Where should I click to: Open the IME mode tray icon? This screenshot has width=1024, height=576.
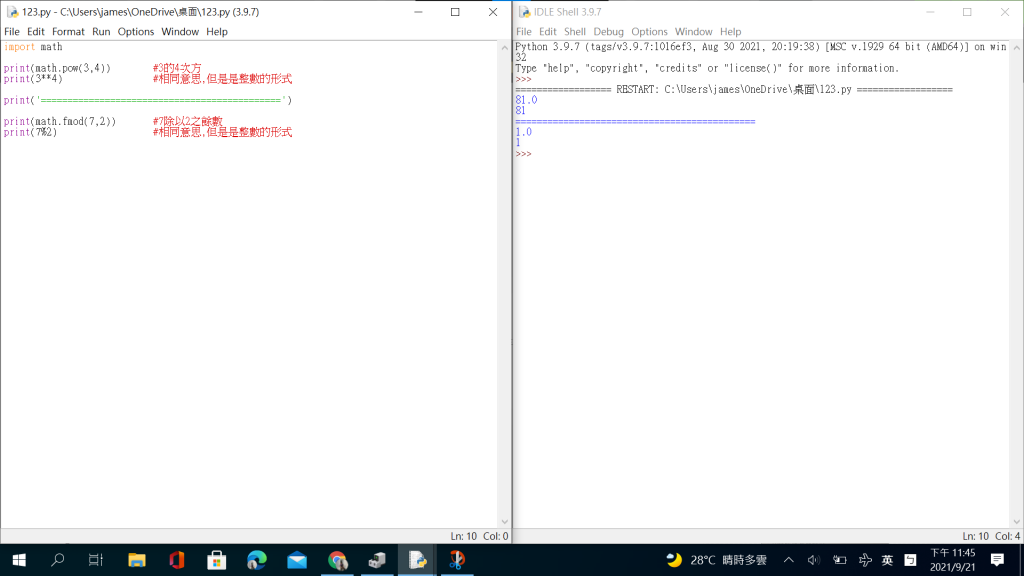point(910,560)
